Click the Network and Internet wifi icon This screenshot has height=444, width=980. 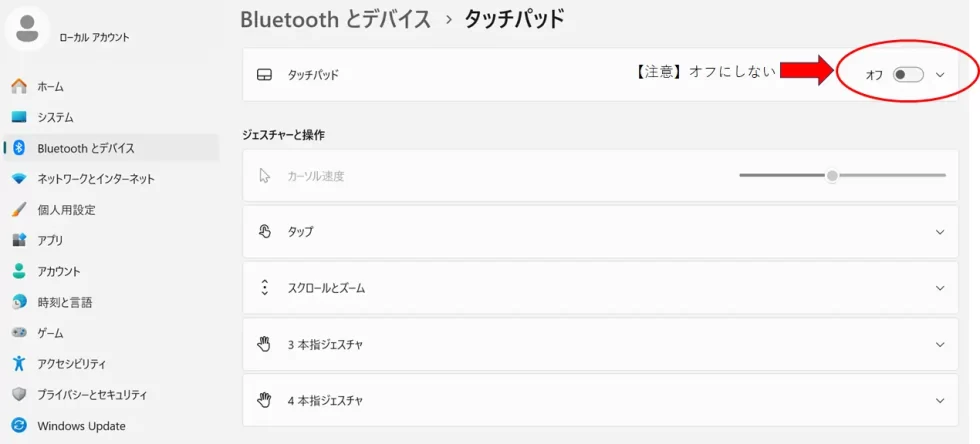tap(18, 179)
